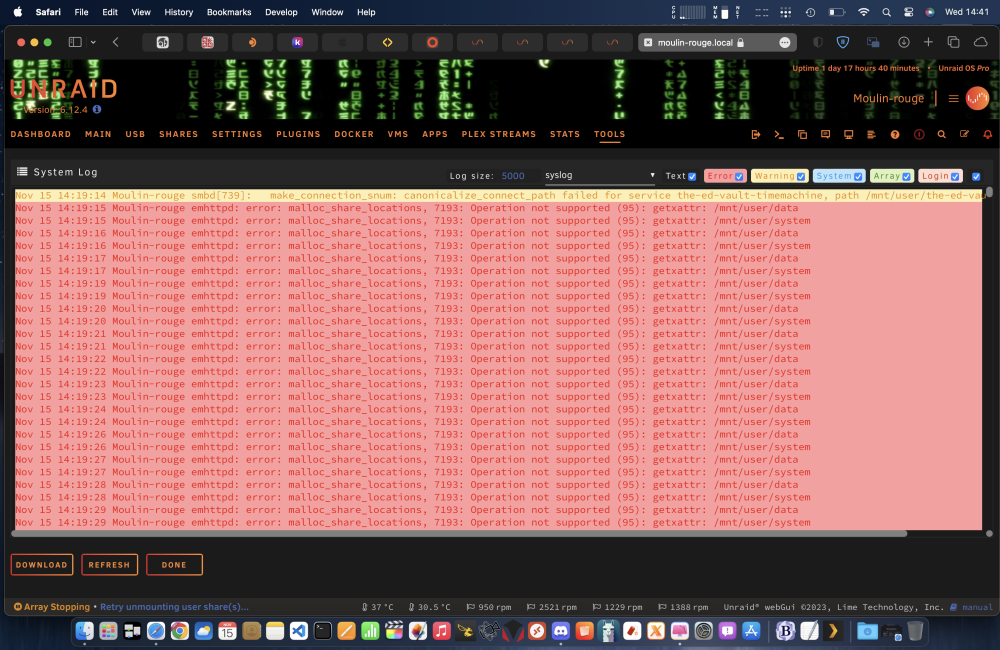Uncheck the Text filter checkbox
The width and height of the screenshot is (1000, 650).
692,177
